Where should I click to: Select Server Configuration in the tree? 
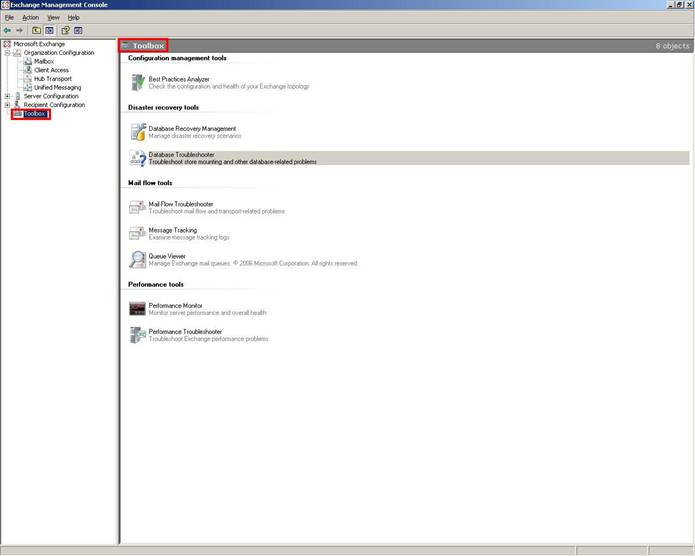point(51,96)
